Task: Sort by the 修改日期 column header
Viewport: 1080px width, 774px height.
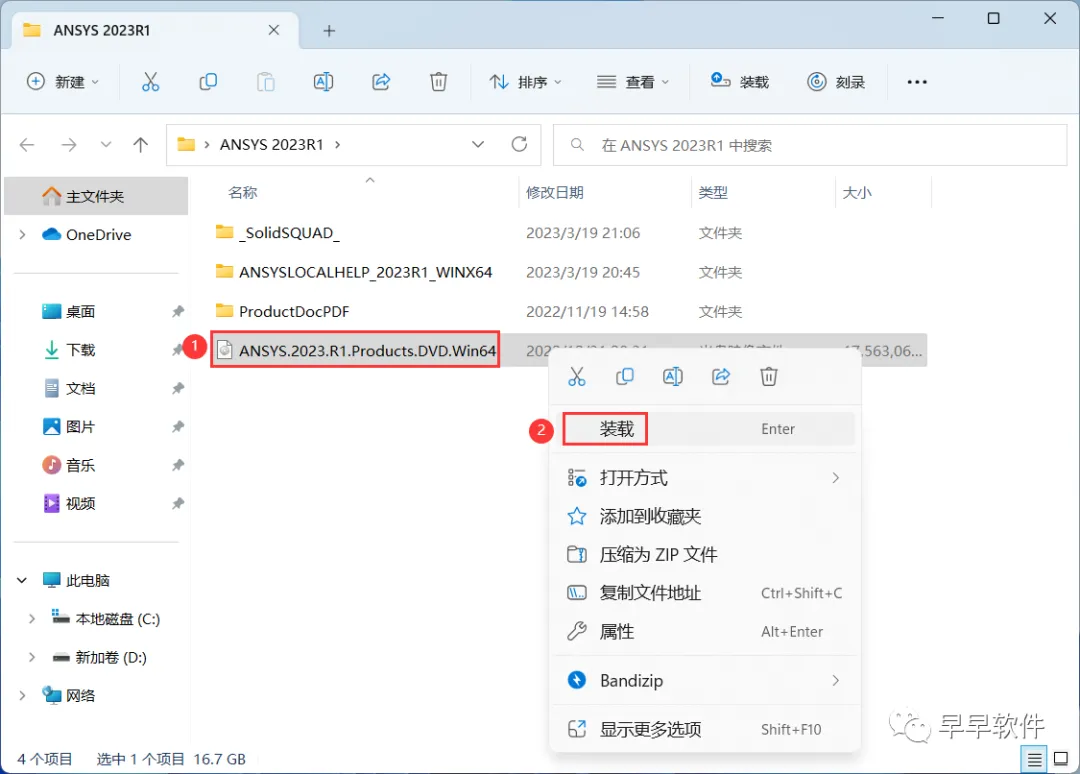Action: [554, 193]
